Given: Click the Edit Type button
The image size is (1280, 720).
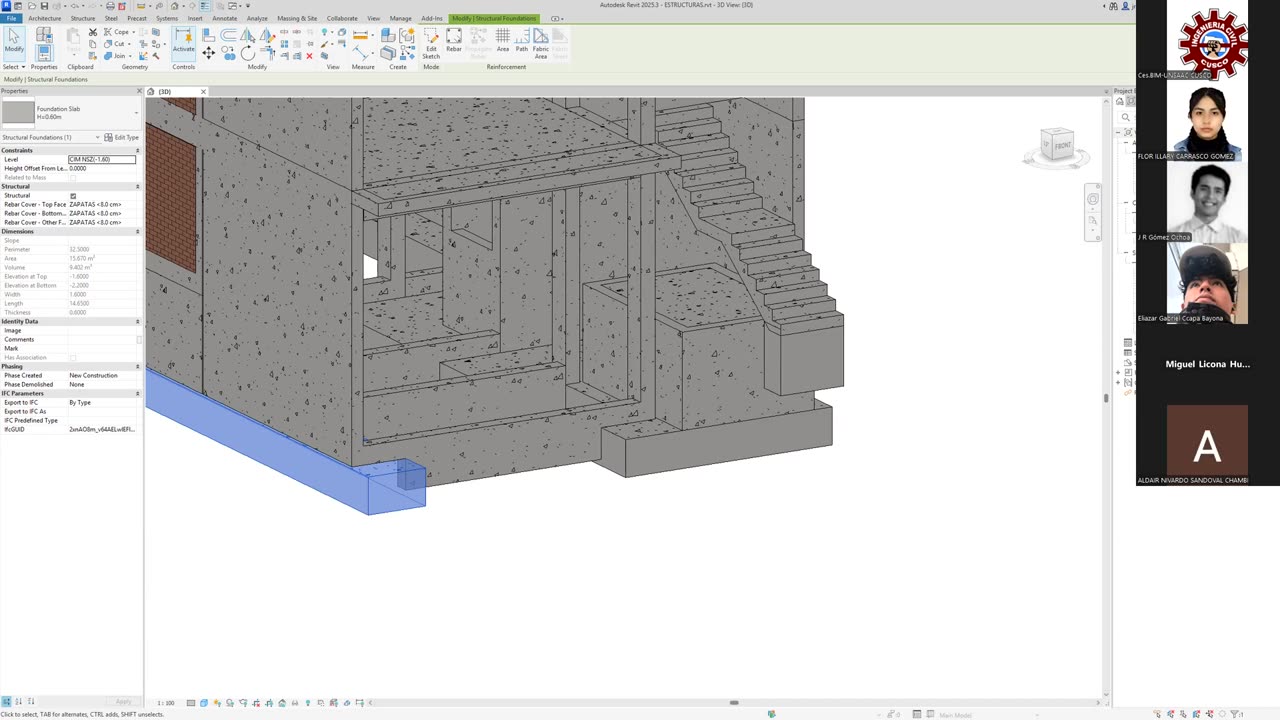Looking at the screenshot, I should tap(122, 138).
